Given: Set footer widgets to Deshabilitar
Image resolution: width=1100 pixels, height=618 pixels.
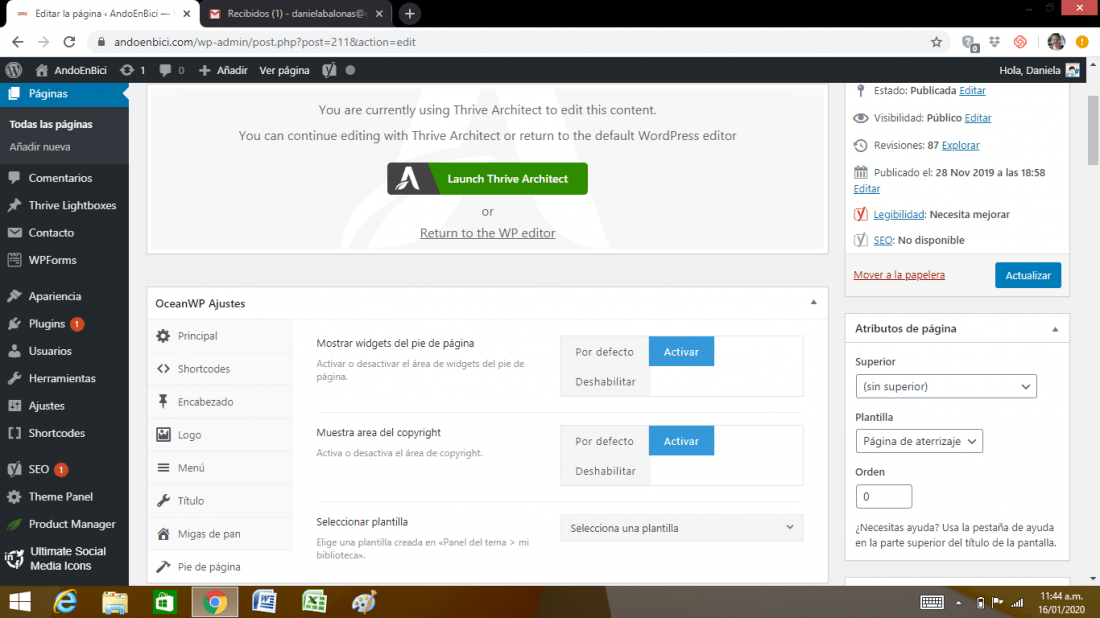Looking at the screenshot, I should click(x=605, y=382).
